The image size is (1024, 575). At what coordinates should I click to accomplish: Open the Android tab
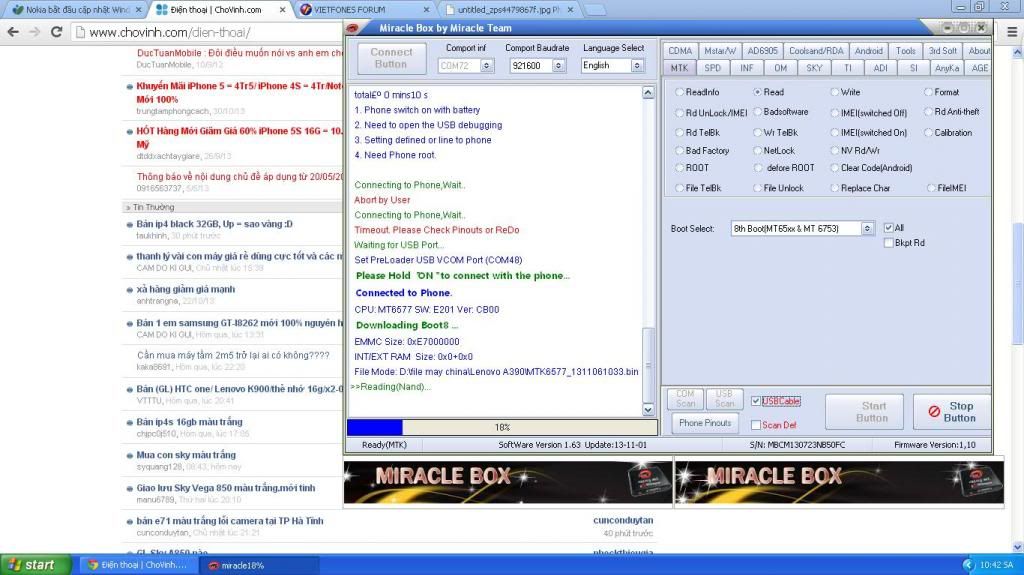[x=869, y=51]
